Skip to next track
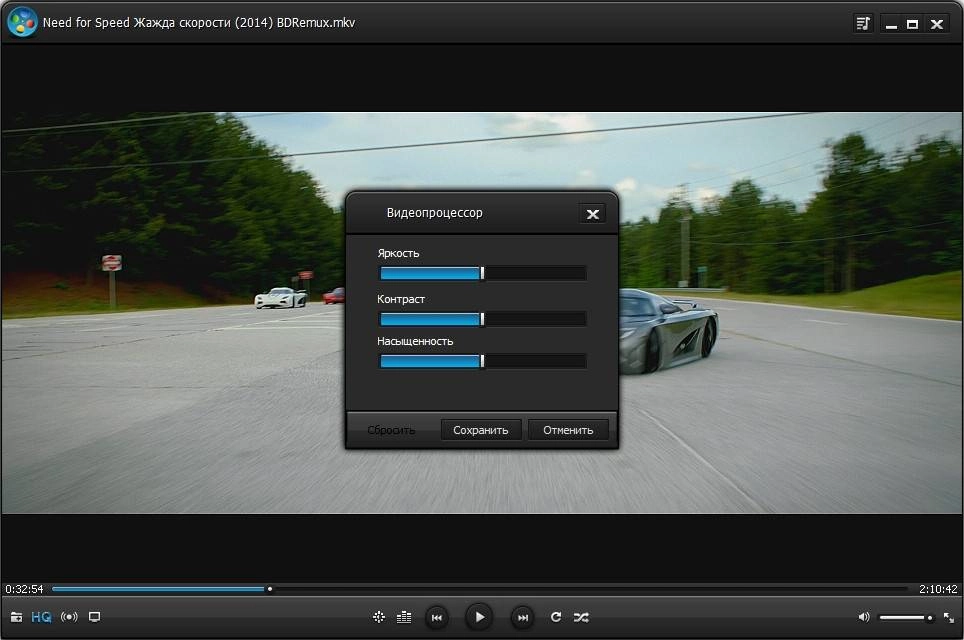The width and height of the screenshot is (964, 640). [x=523, y=617]
